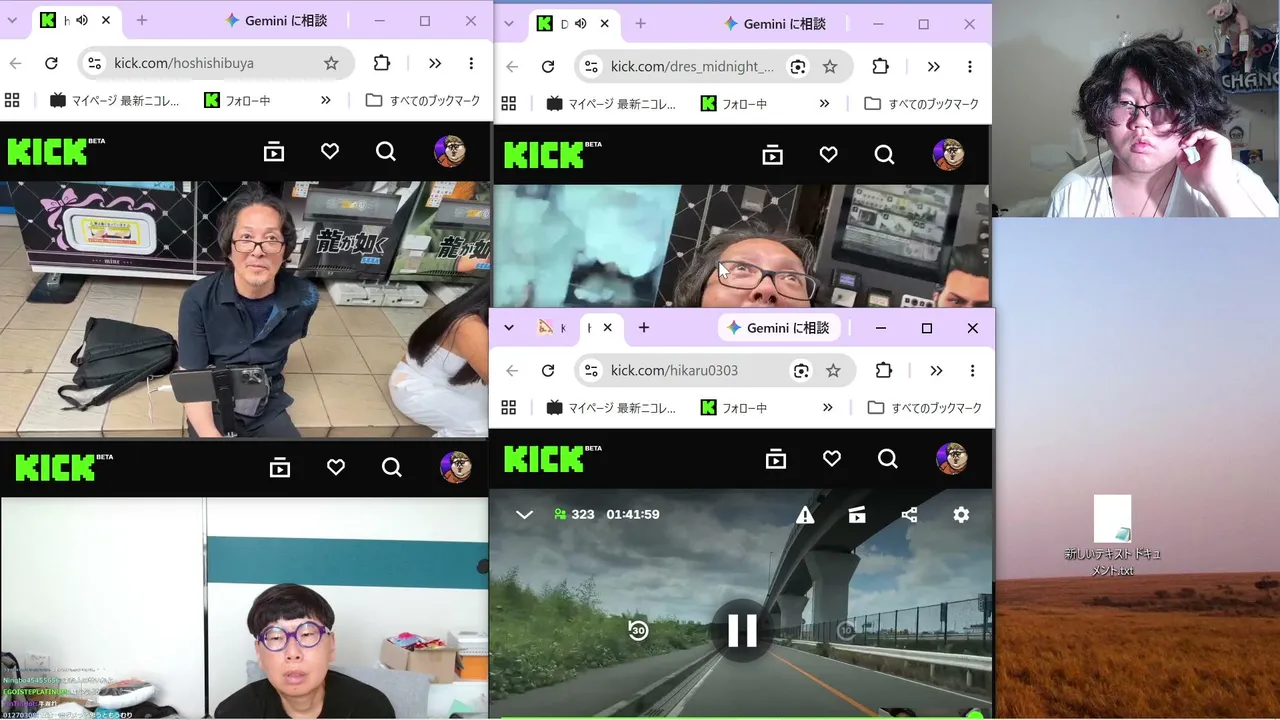Viewport: 1280px width, 720px height.
Task: Collapse the hikaru0303 video with the down chevron
Action: [x=524, y=514]
